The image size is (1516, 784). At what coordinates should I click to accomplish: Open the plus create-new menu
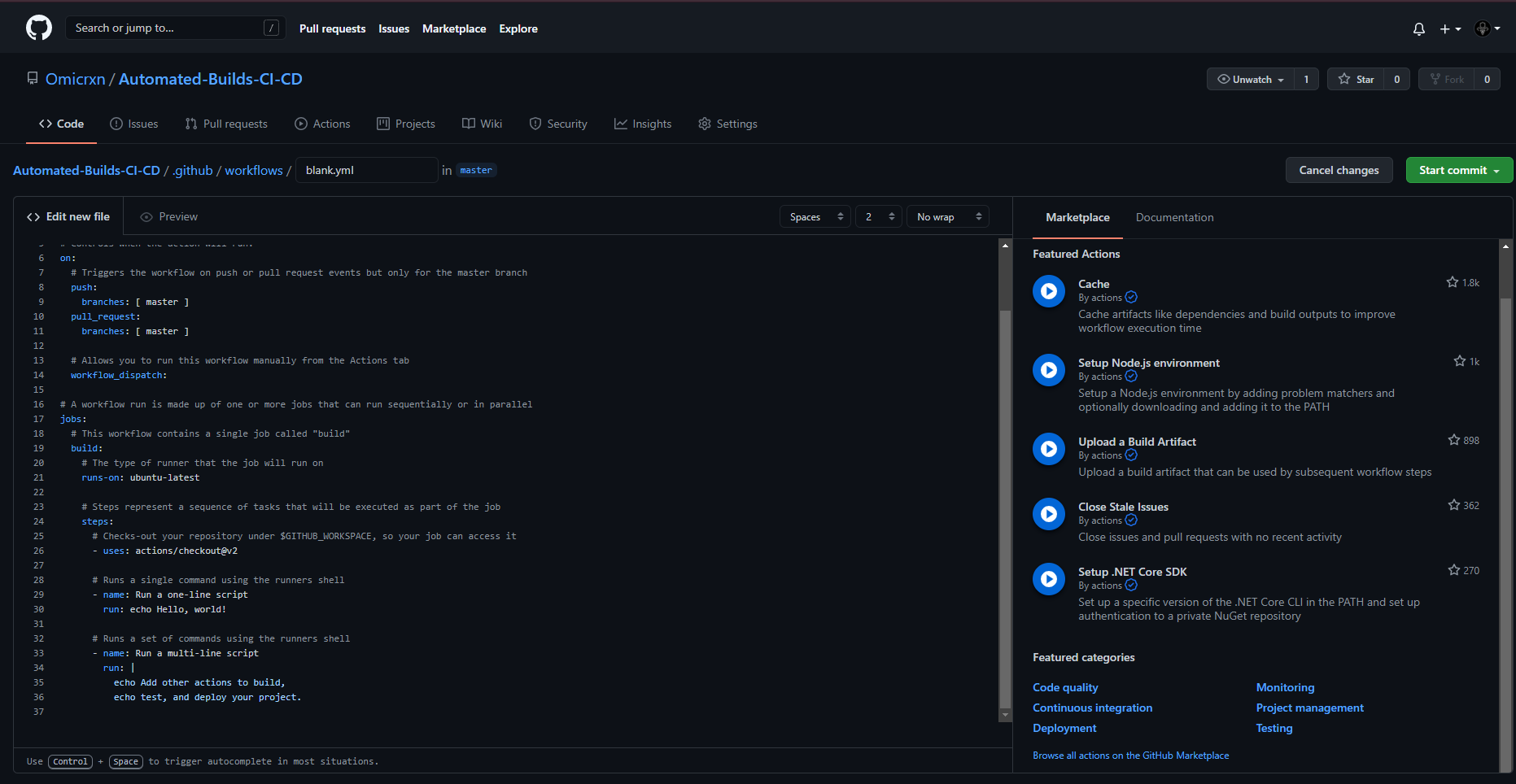tap(1450, 28)
